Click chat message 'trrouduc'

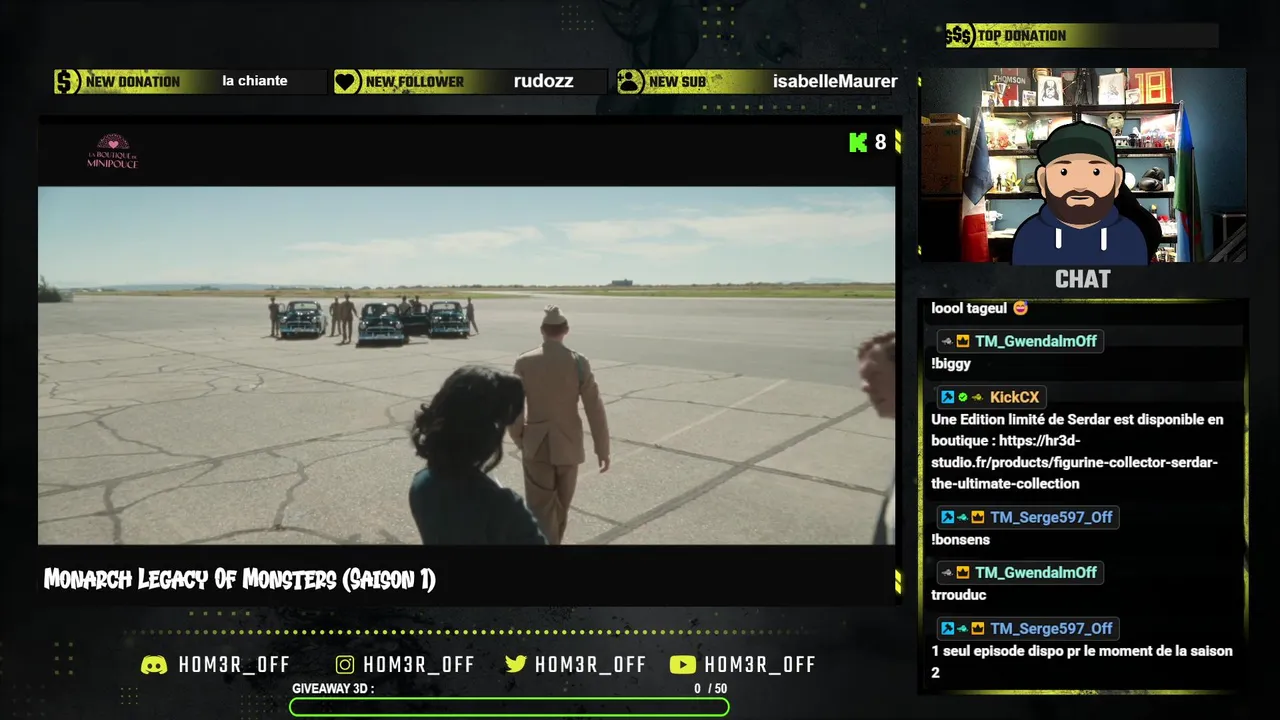(x=959, y=595)
